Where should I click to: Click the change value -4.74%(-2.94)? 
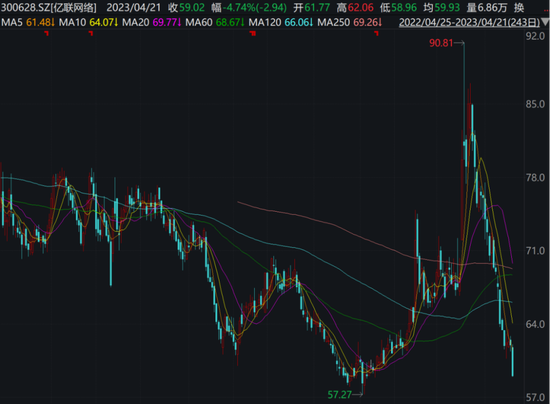click(255, 7)
